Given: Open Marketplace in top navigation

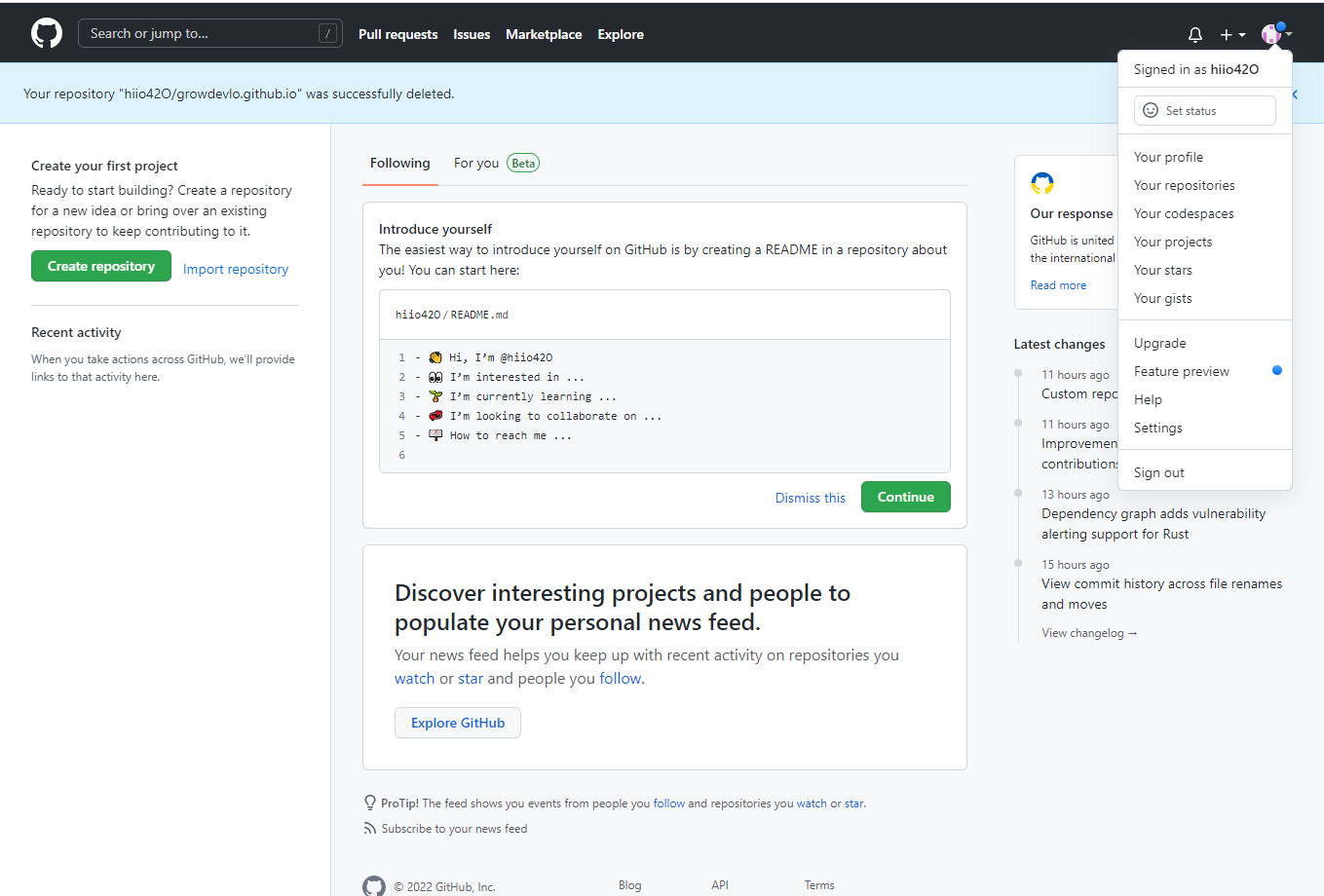Looking at the screenshot, I should tap(544, 34).
